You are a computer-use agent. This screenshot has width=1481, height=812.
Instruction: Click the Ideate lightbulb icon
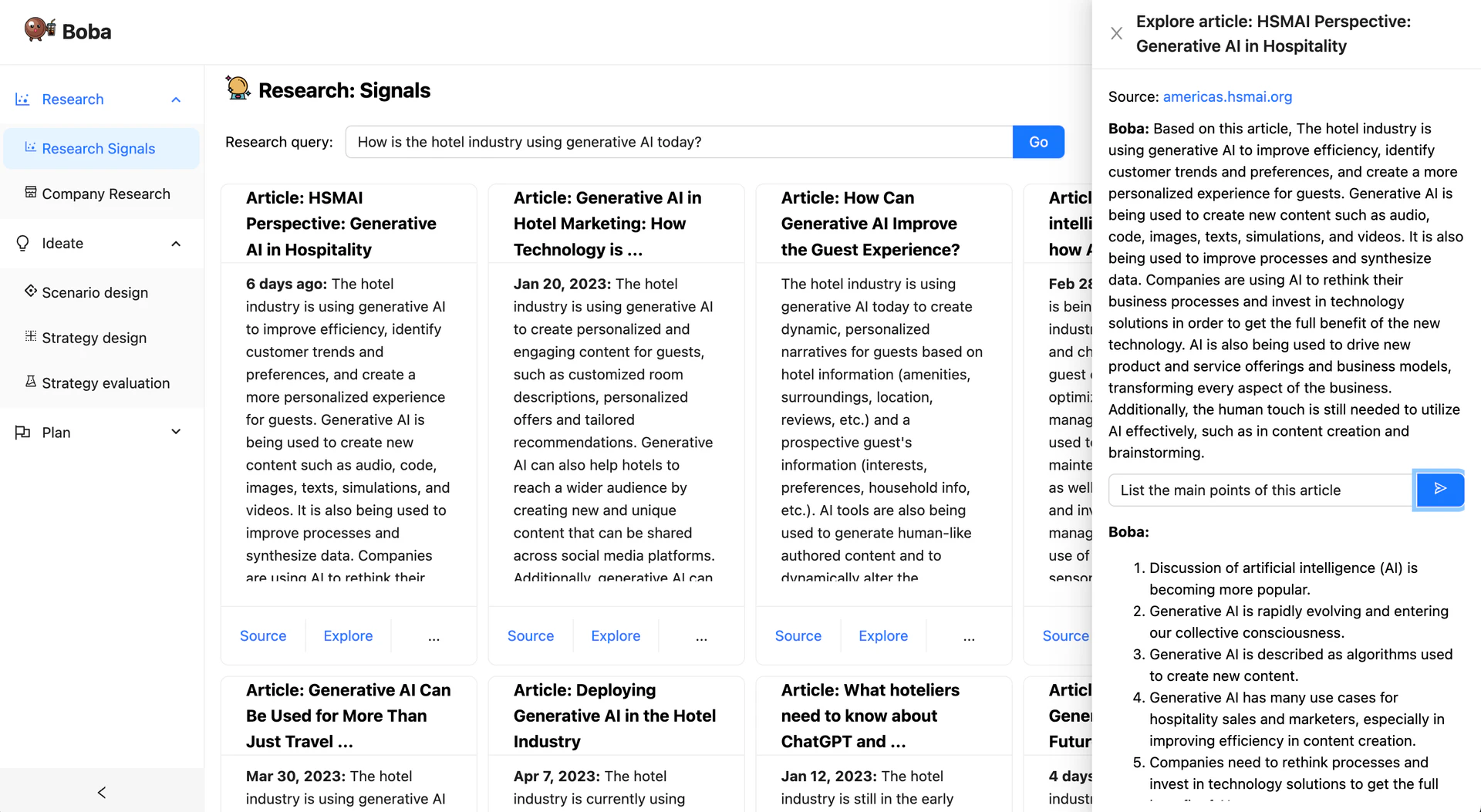(x=23, y=244)
